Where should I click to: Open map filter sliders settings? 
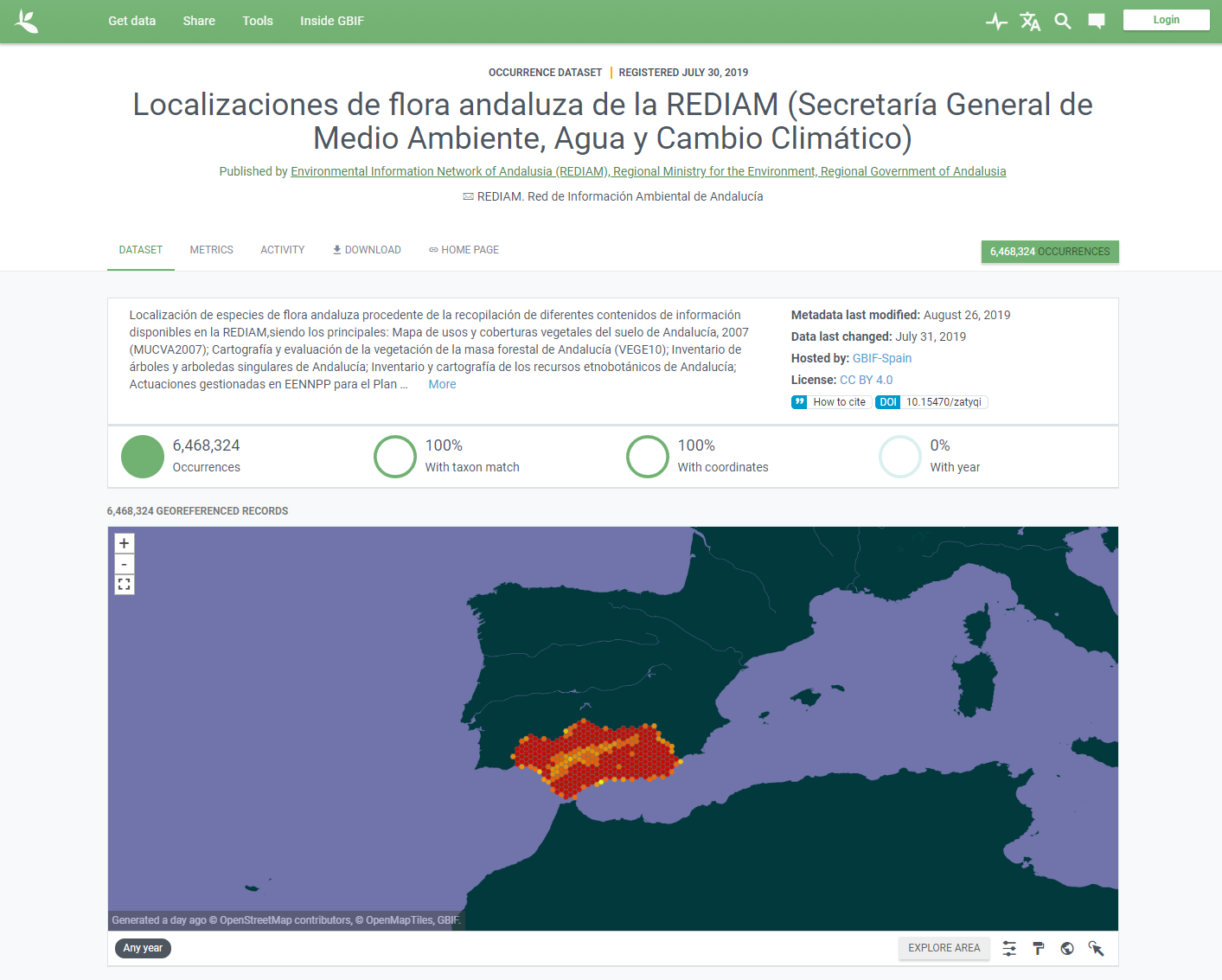[x=1009, y=949]
